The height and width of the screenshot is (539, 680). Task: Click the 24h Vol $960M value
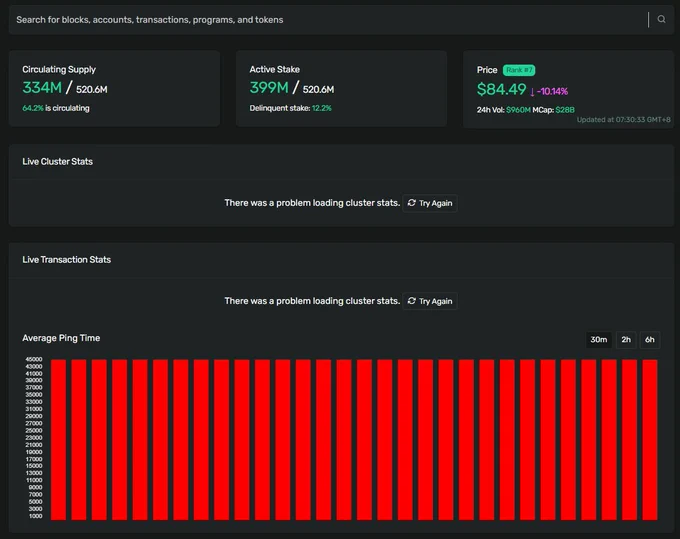[518, 110]
